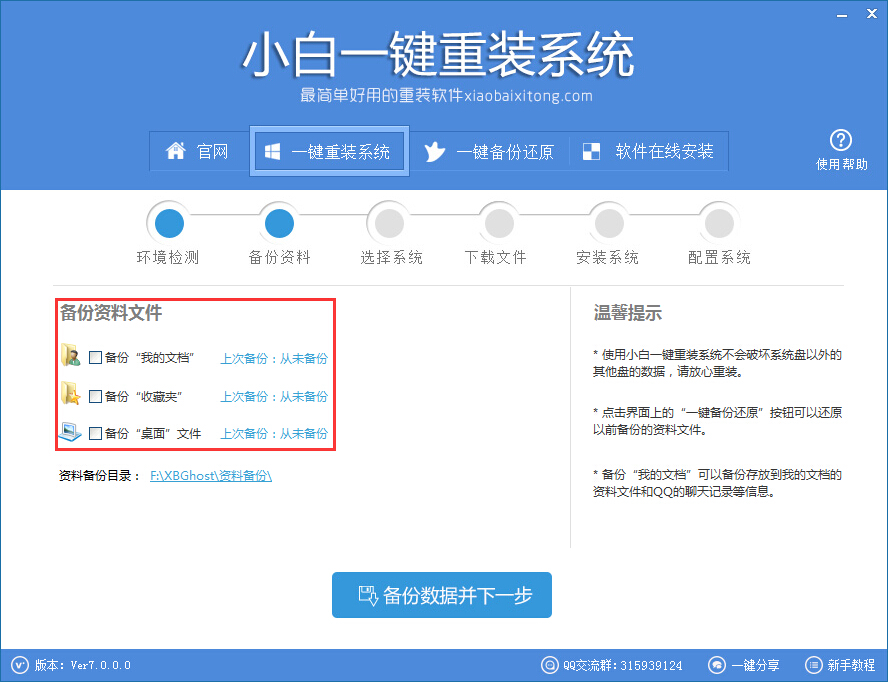Open the 使用帮助 help icon
This screenshot has width=888, height=682.
pyautogui.click(x=841, y=141)
